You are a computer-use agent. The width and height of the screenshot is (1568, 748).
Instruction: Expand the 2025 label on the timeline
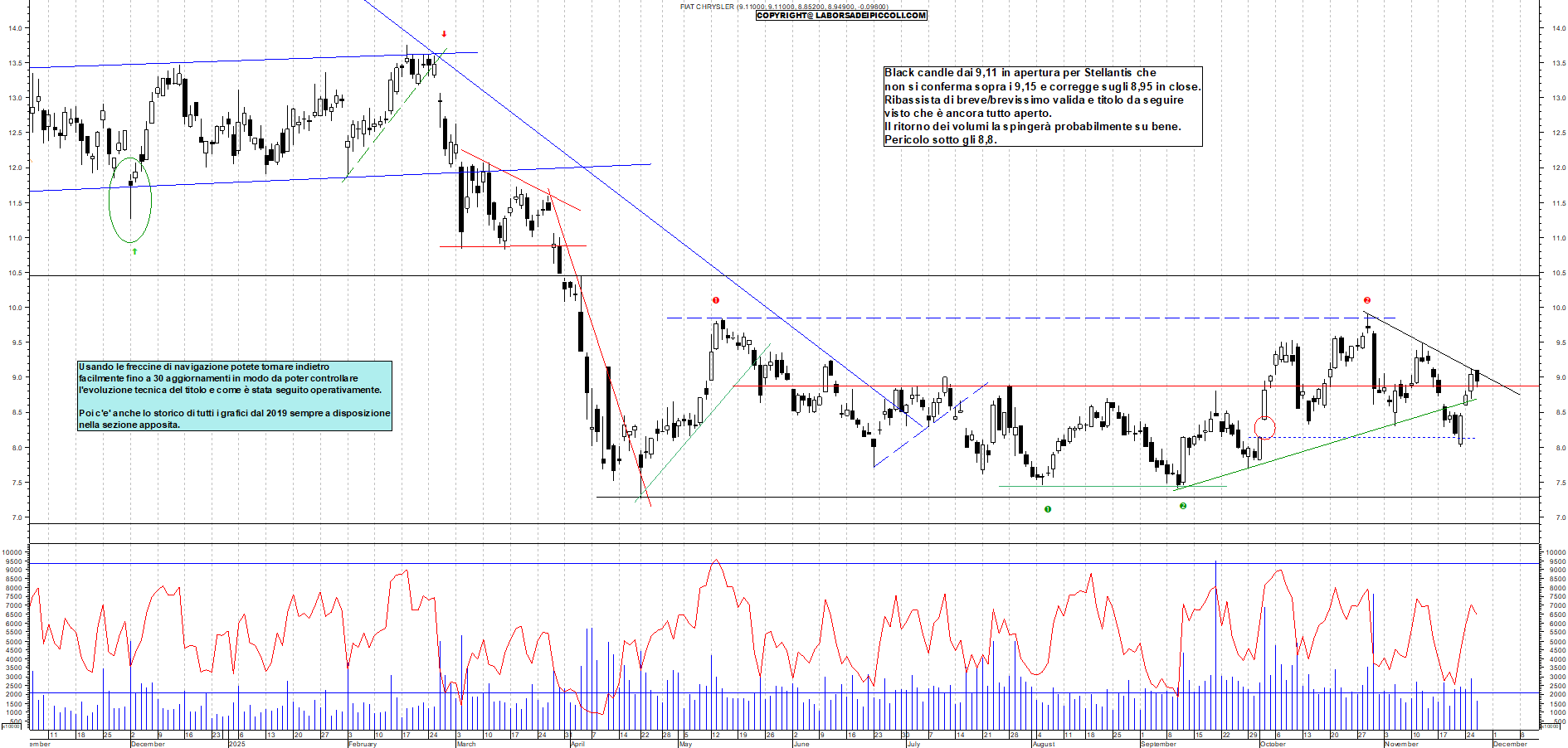[x=236, y=744]
